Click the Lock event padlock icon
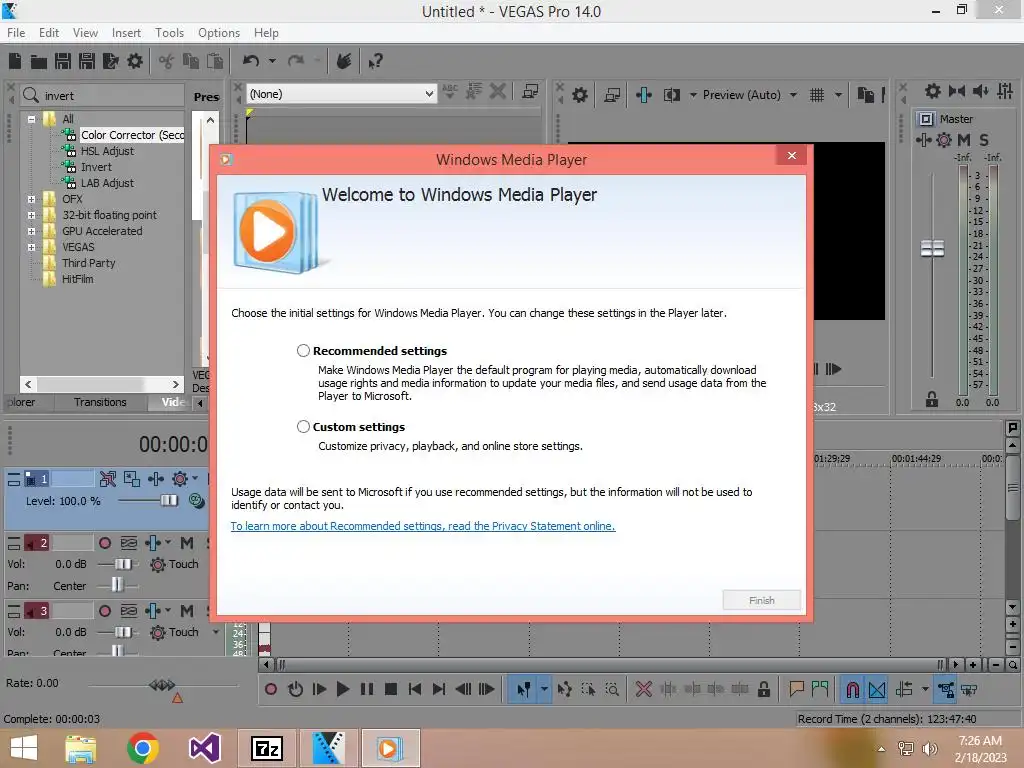 (x=763, y=690)
